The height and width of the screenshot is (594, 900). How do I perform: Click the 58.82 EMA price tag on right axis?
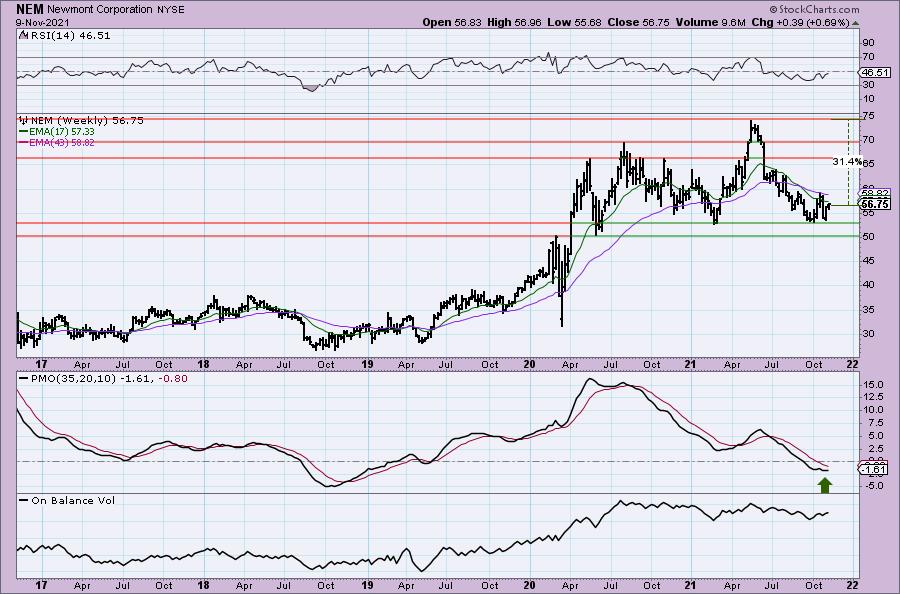click(876, 193)
